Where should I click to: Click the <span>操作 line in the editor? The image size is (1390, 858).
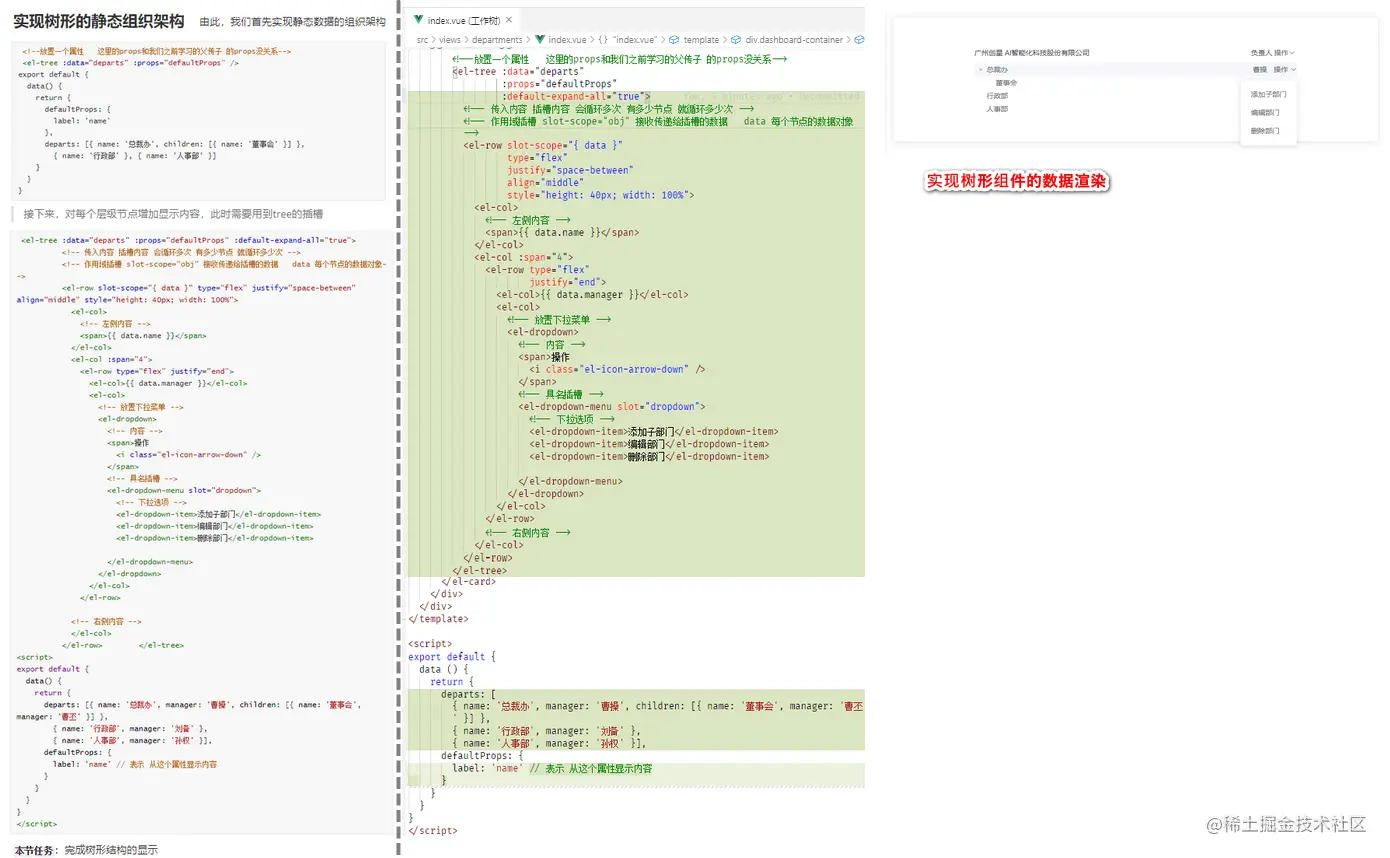coord(545,357)
